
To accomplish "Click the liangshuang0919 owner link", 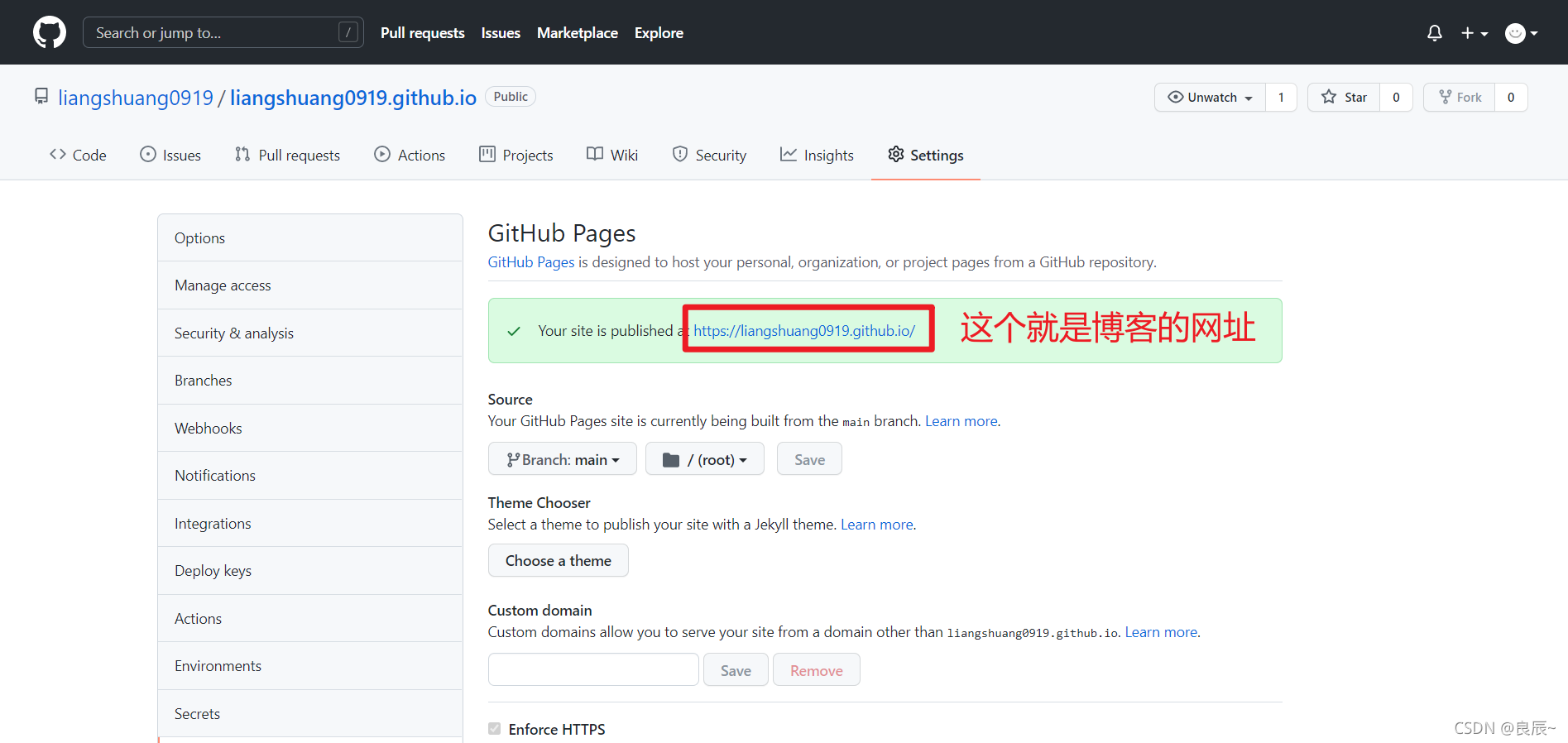I will (136, 98).
